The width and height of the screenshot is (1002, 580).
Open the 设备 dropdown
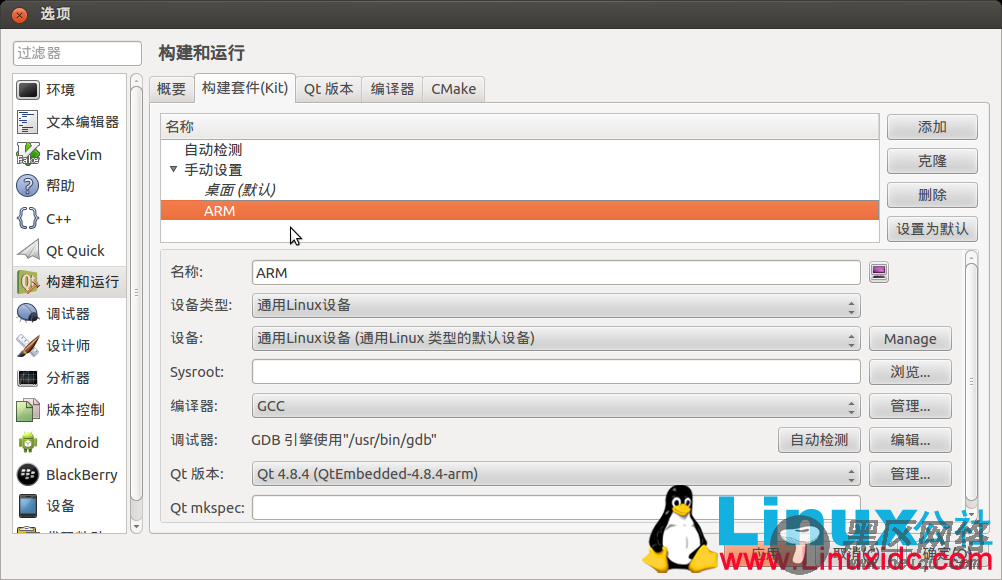(556, 339)
